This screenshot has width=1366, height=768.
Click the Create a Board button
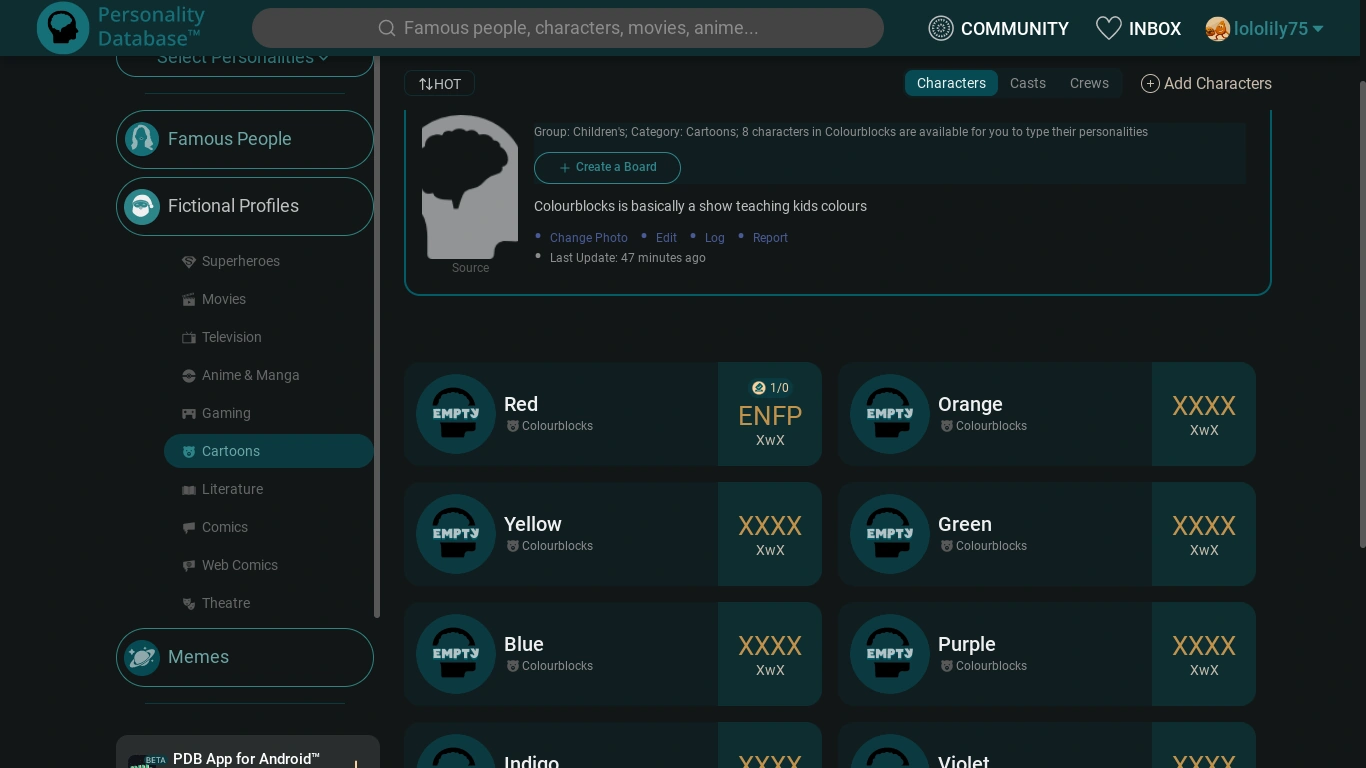pyautogui.click(x=607, y=168)
